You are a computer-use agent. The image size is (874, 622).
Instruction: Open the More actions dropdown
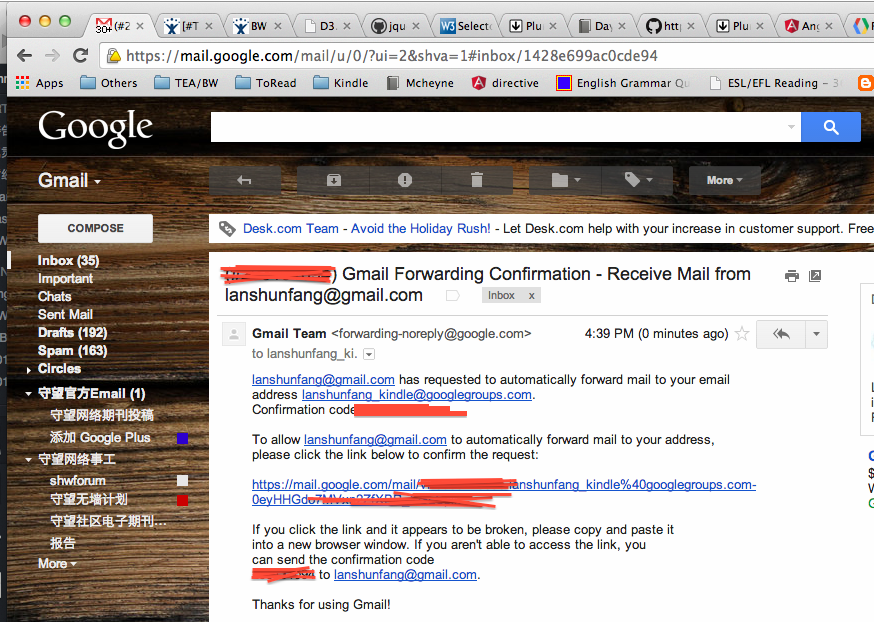tap(725, 180)
